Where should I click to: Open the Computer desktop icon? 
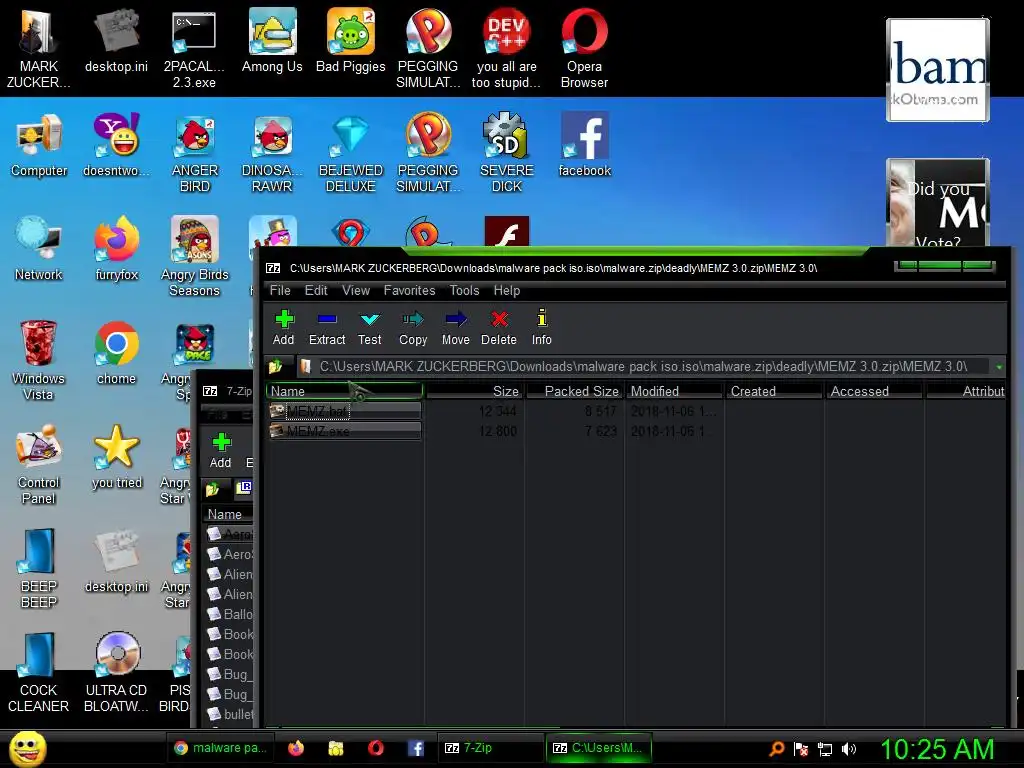39,145
